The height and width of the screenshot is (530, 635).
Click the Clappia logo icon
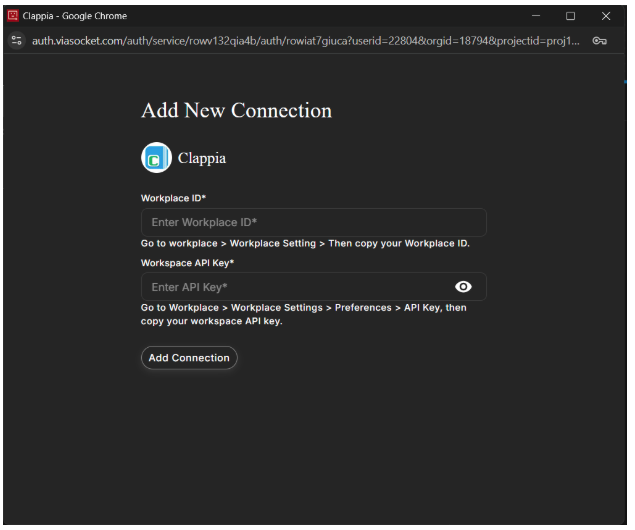tap(156, 158)
